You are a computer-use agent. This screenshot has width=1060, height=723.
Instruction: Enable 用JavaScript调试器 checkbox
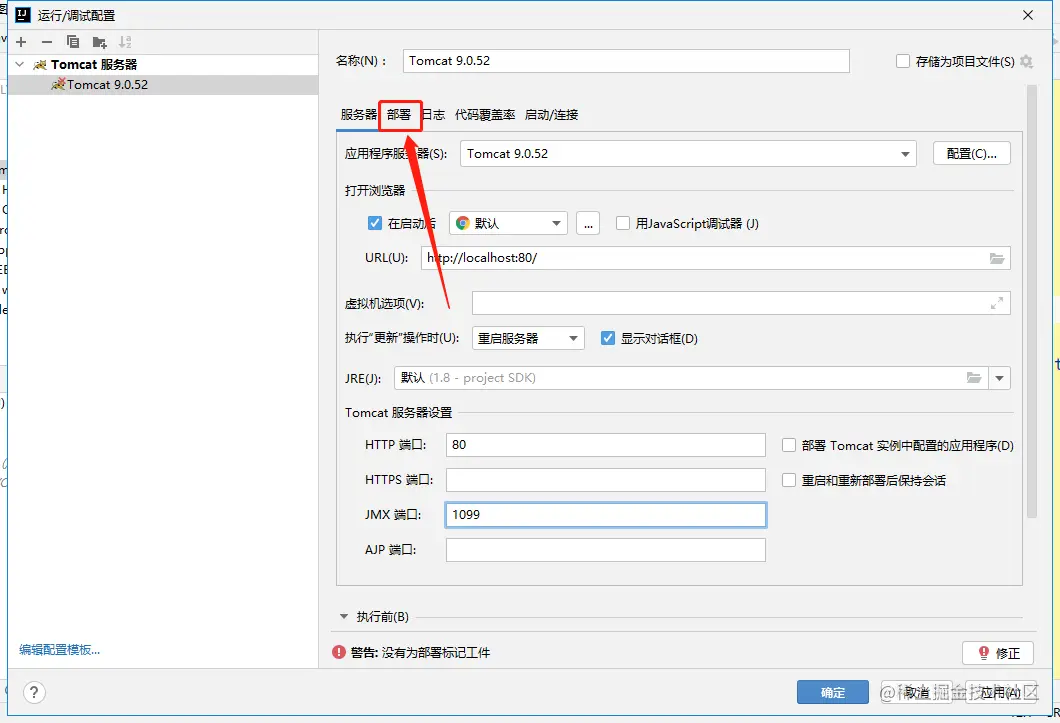623,223
